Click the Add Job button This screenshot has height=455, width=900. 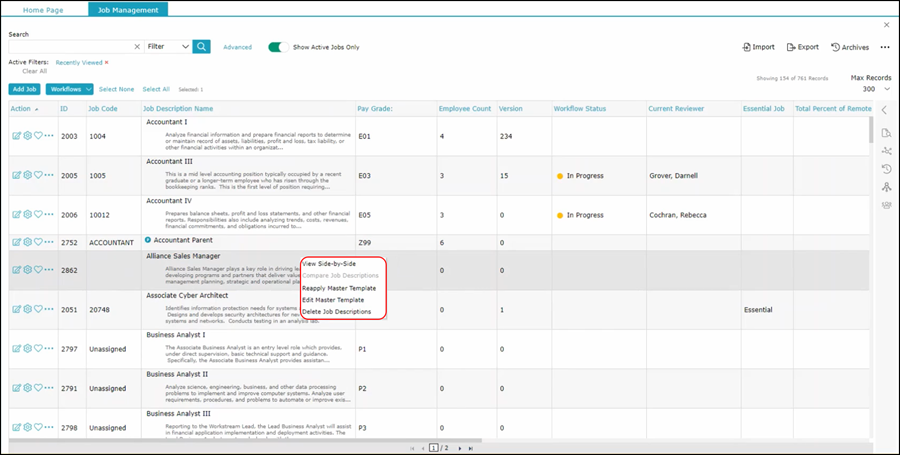tap(25, 89)
